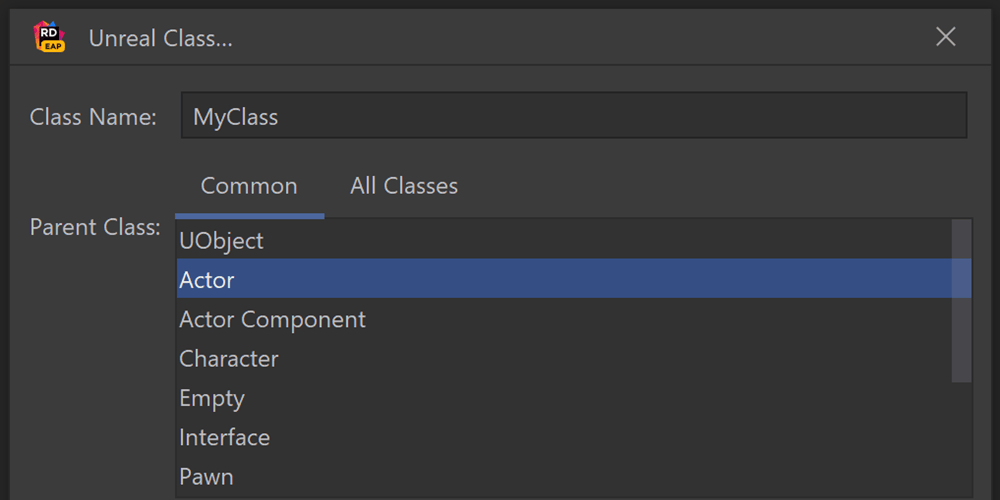1000x500 pixels.
Task: Select the Empty class option
Action: (x=212, y=398)
